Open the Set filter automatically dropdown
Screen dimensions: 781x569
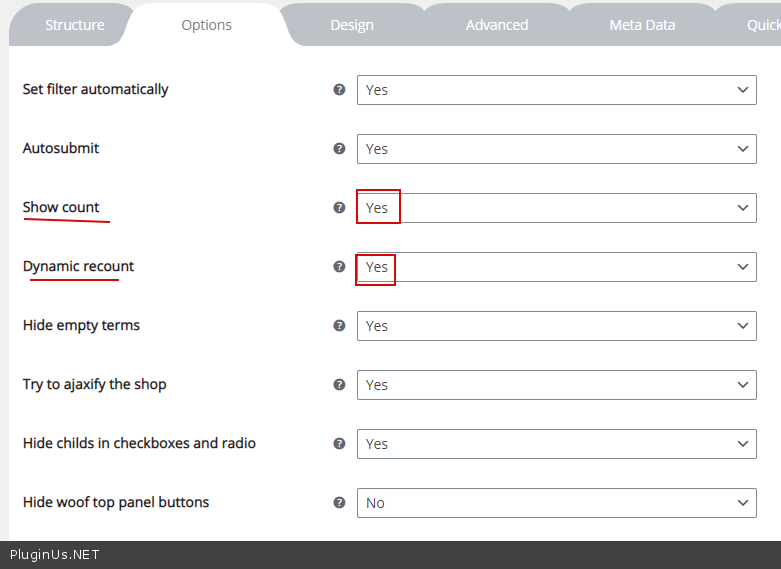556,90
